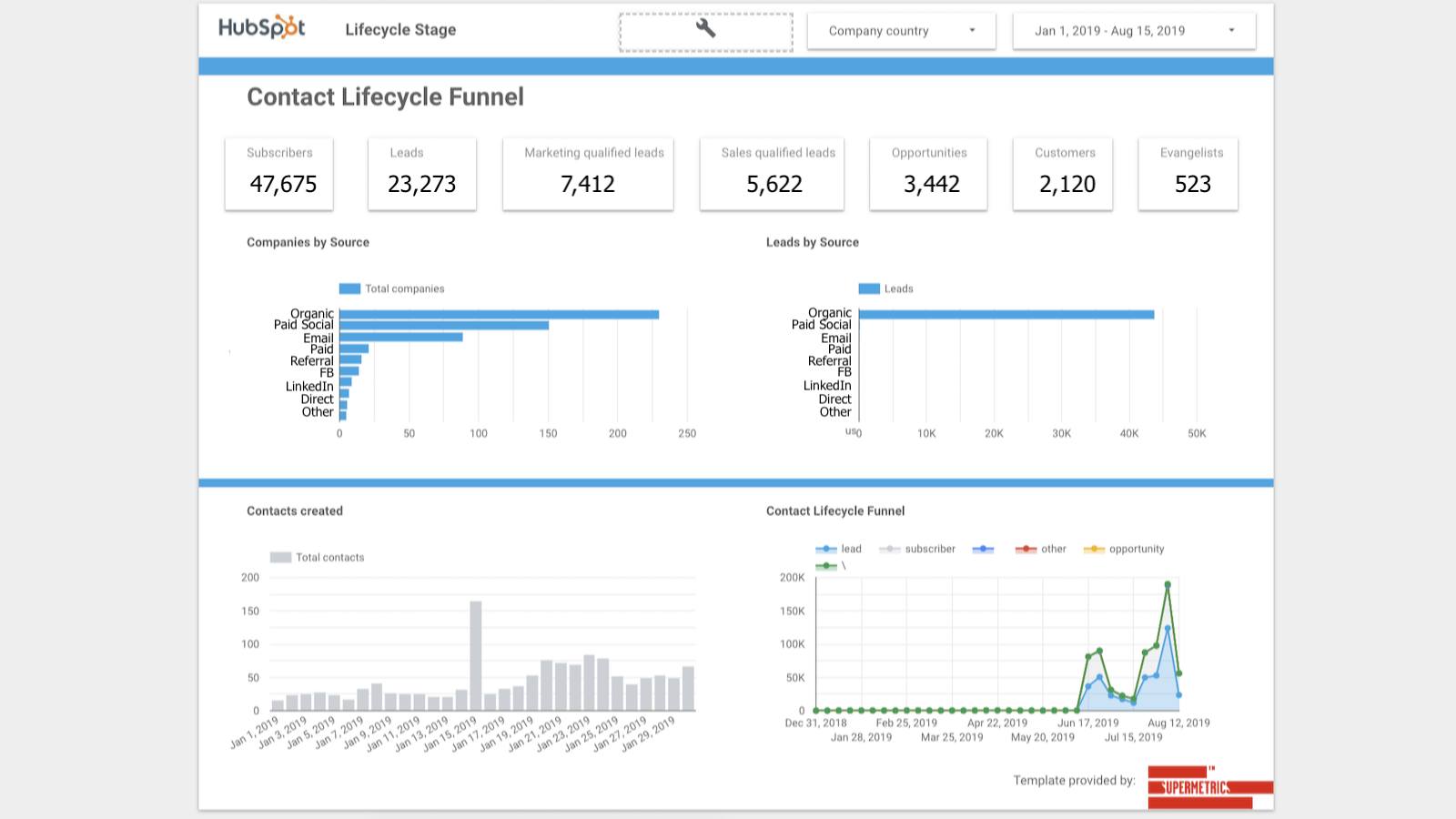
Task: Click the Total companies legend swatch
Action: (349, 288)
